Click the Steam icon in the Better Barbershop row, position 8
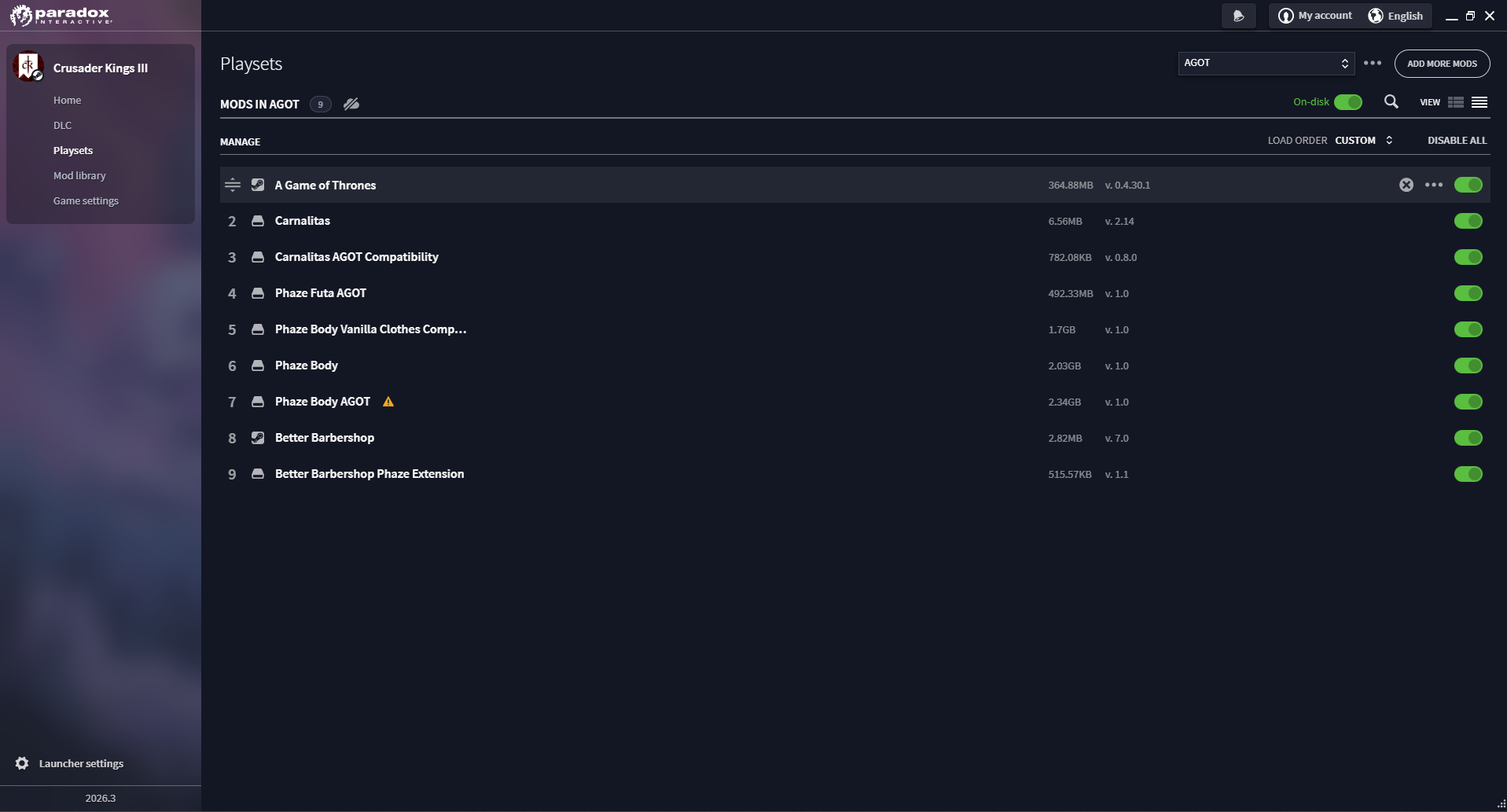 pos(258,438)
